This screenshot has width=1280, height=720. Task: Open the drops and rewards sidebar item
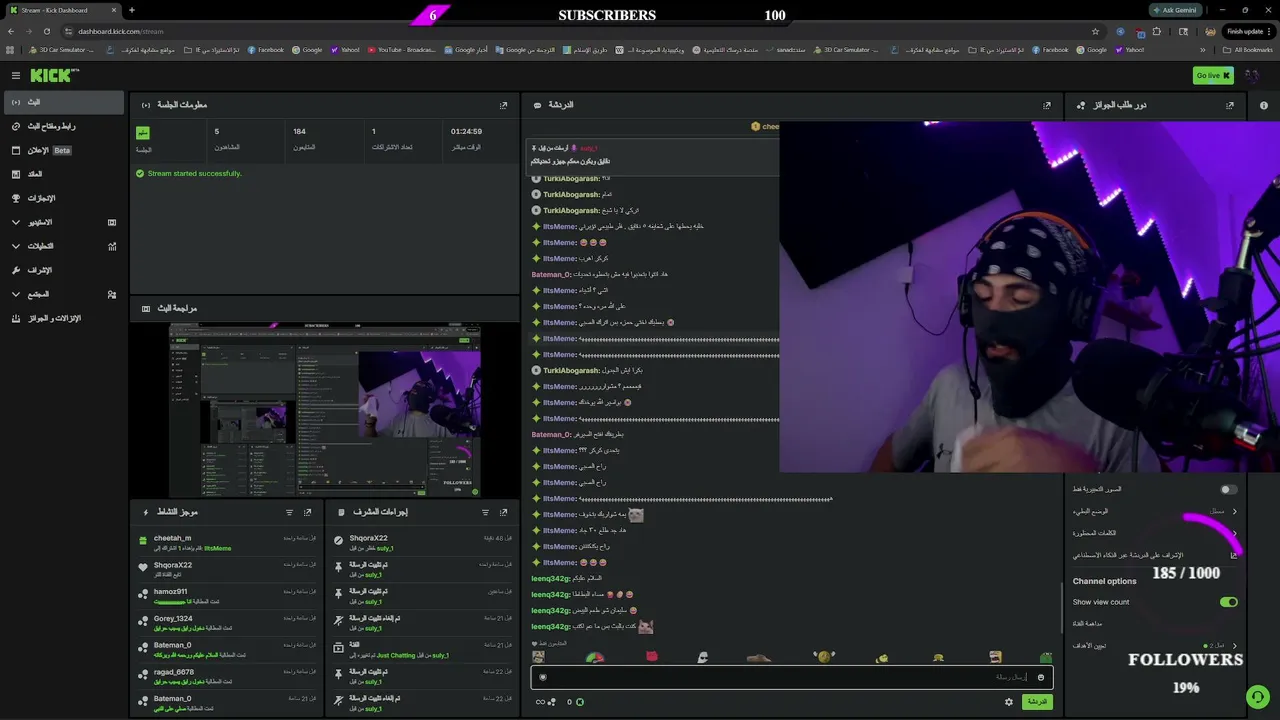click(64, 318)
